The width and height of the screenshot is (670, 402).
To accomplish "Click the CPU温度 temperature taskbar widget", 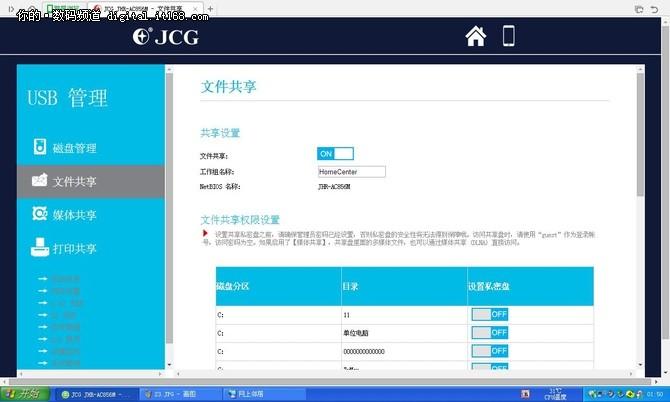I will click(x=555, y=394).
